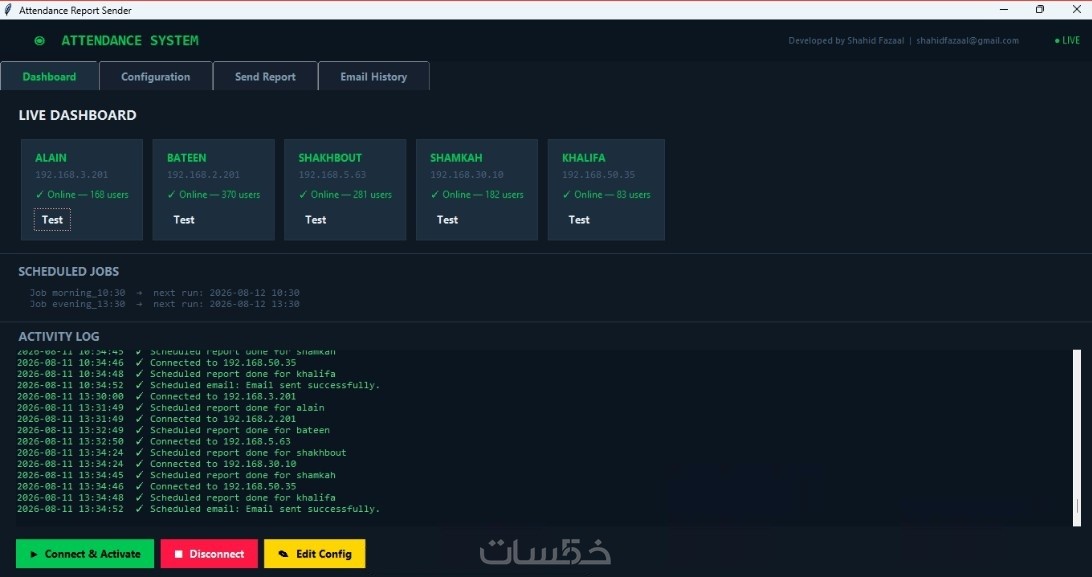Test the ALAIN device connection
This screenshot has height=577, width=1092.
tap(52, 220)
